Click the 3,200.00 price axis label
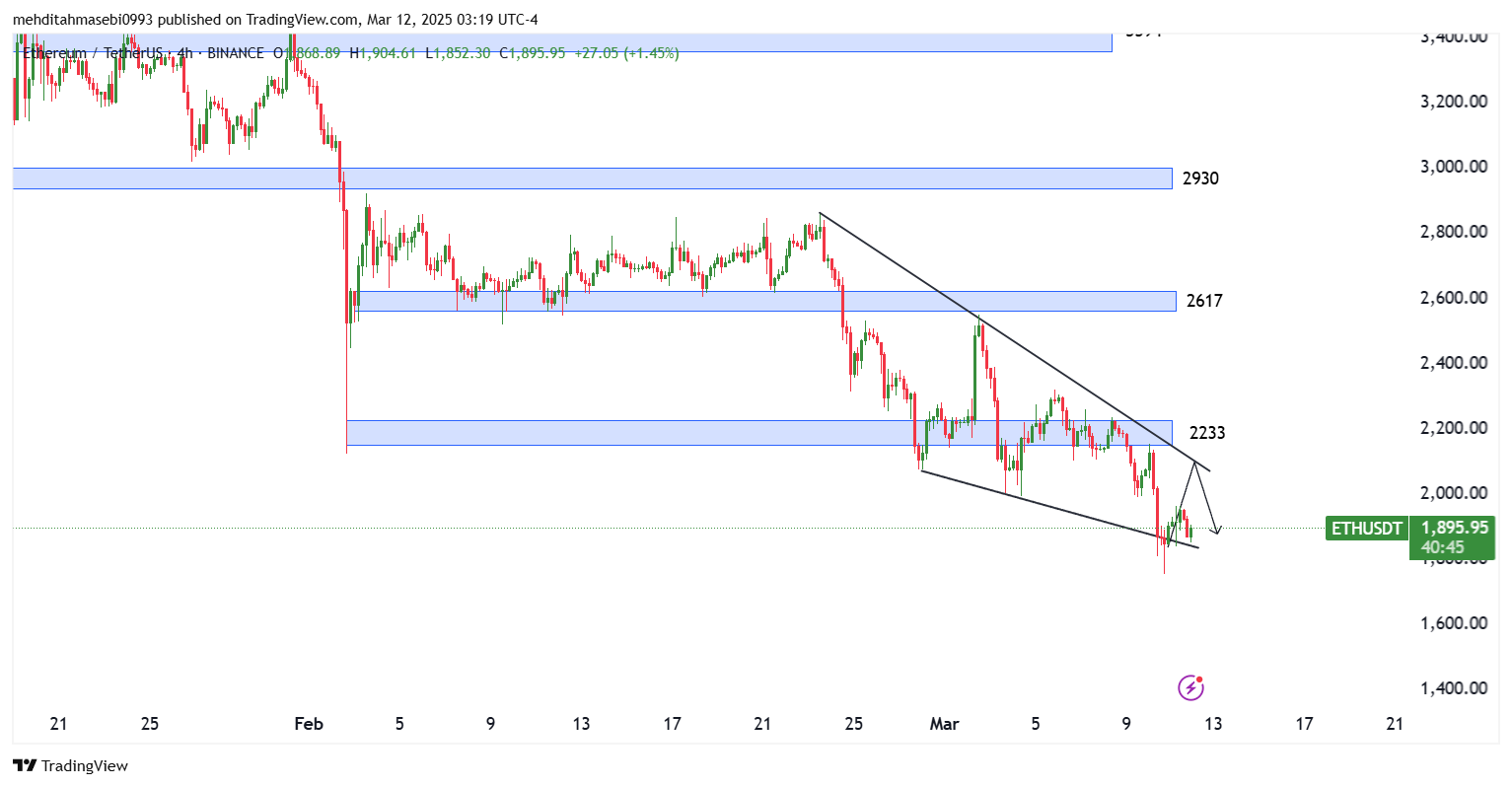The width and height of the screenshot is (1512, 787). (x=1454, y=102)
